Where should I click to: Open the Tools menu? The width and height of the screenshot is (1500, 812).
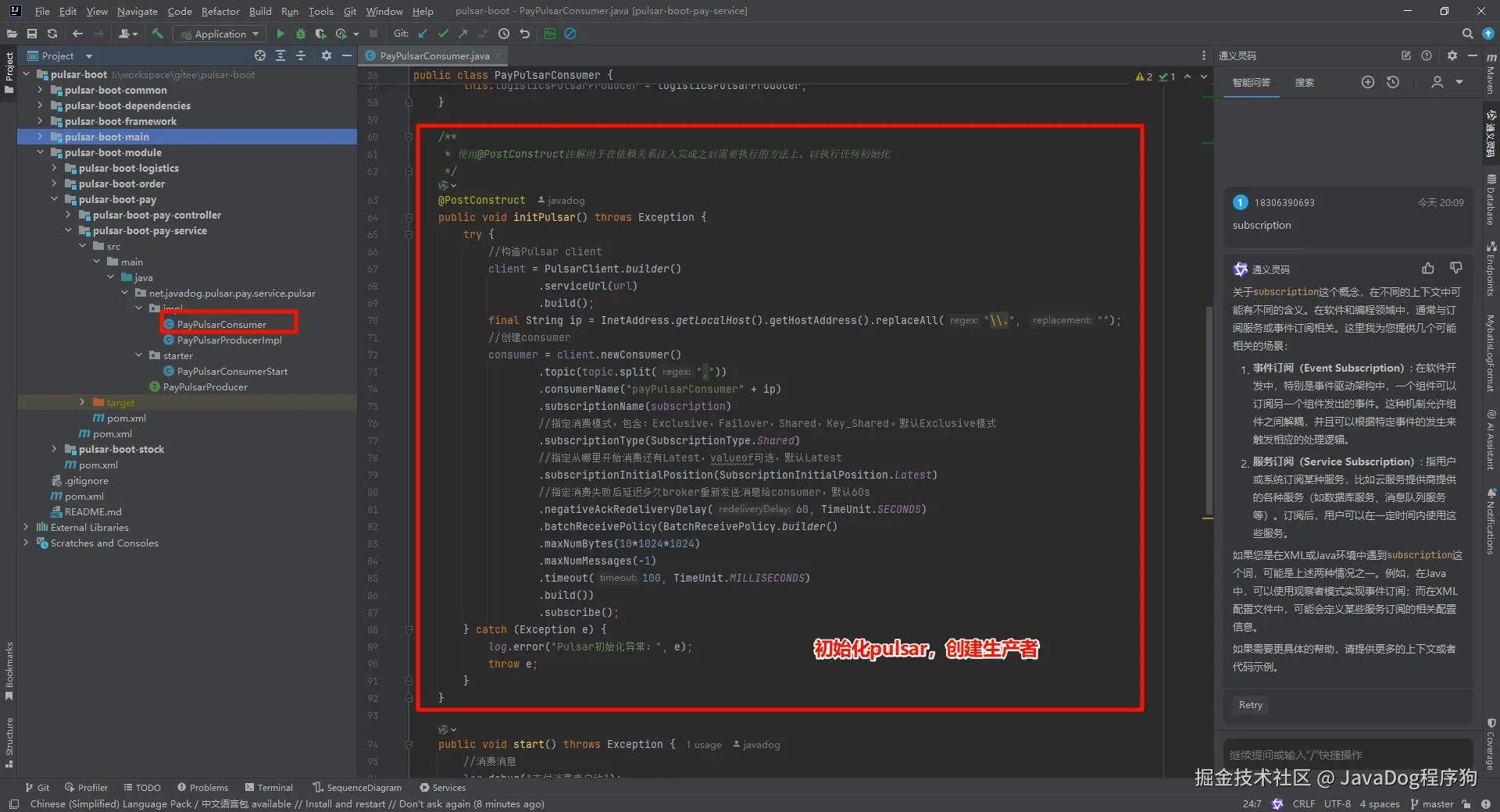click(x=320, y=11)
